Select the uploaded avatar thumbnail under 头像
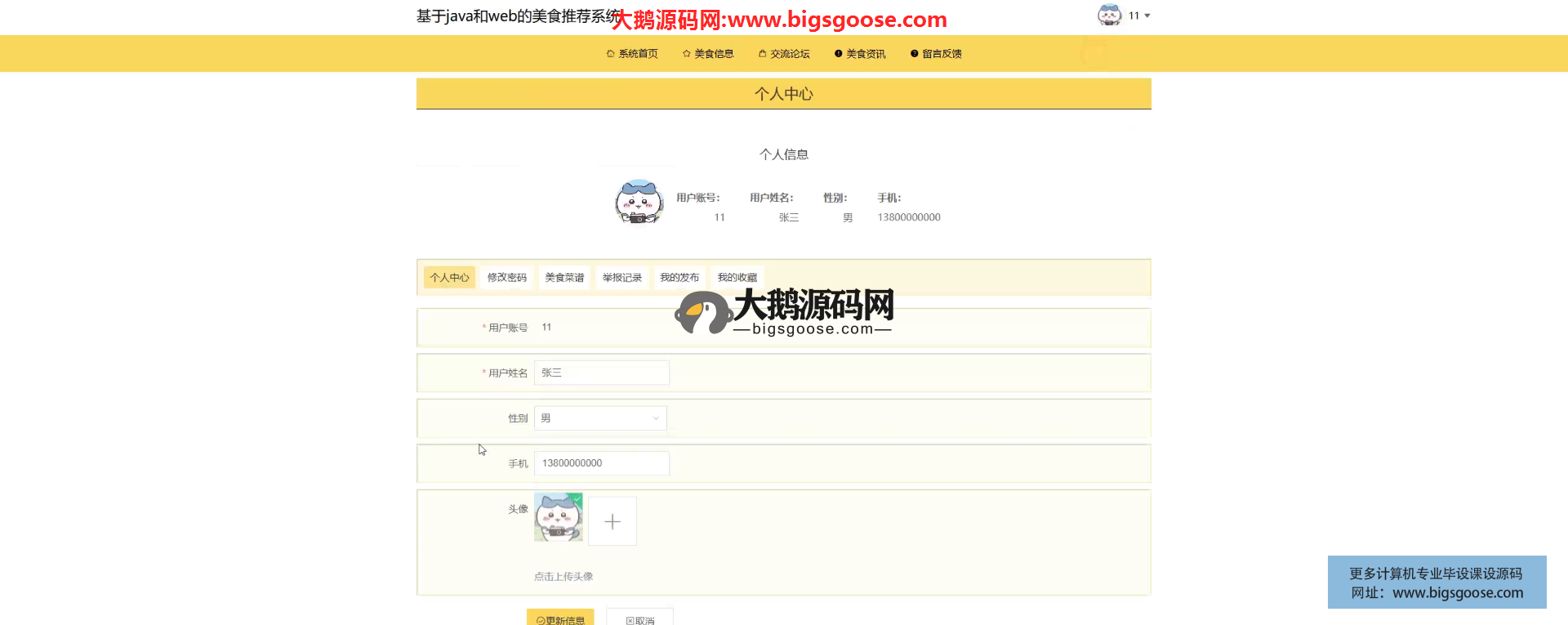The image size is (1568, 625). 559,516
